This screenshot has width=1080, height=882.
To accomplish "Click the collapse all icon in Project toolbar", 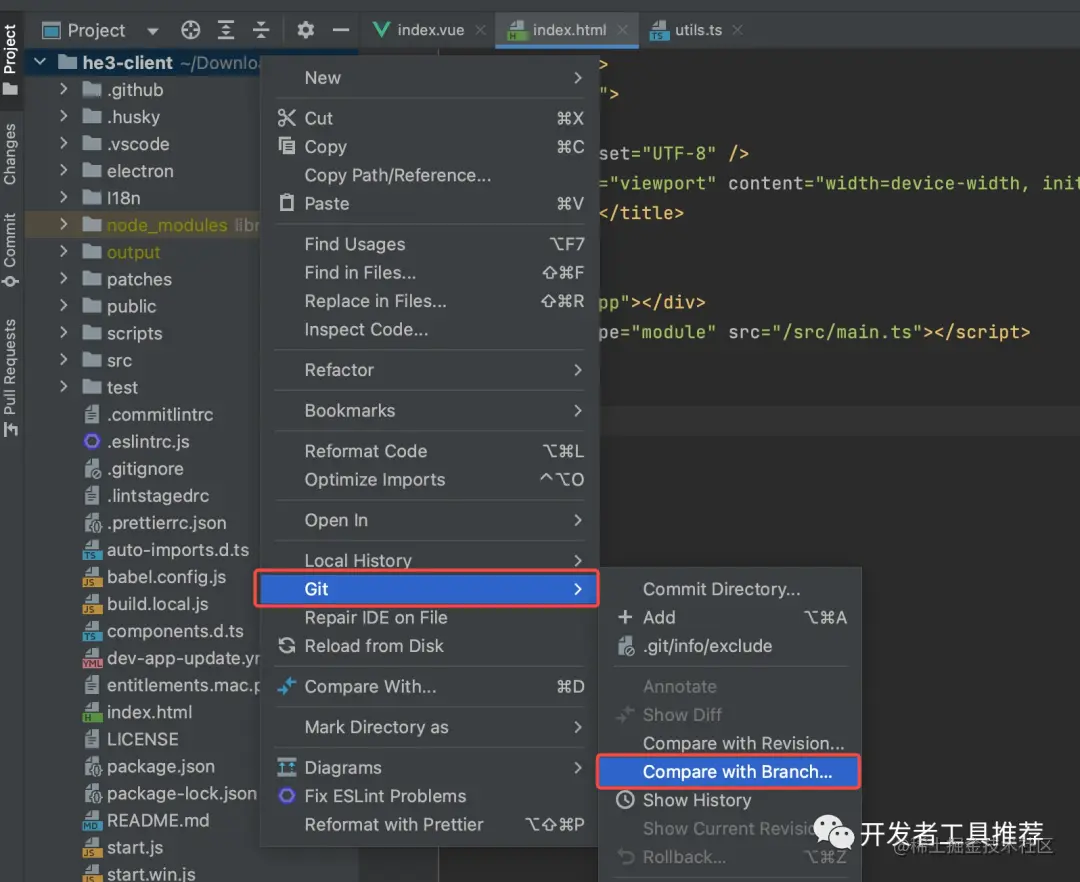I will tap(261, 30).
